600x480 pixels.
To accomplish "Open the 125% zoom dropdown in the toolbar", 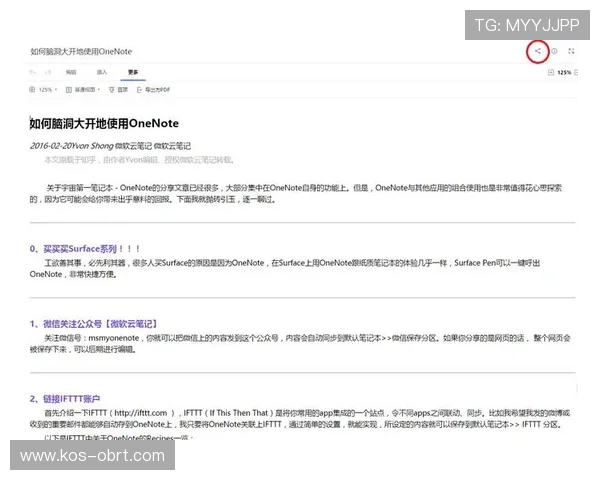I will point(43,90).
